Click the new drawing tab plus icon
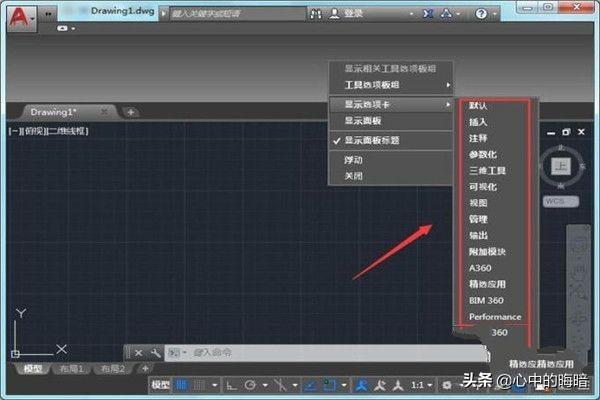The width and height of the screenshot is (600, 400). (x=130, y=111)
